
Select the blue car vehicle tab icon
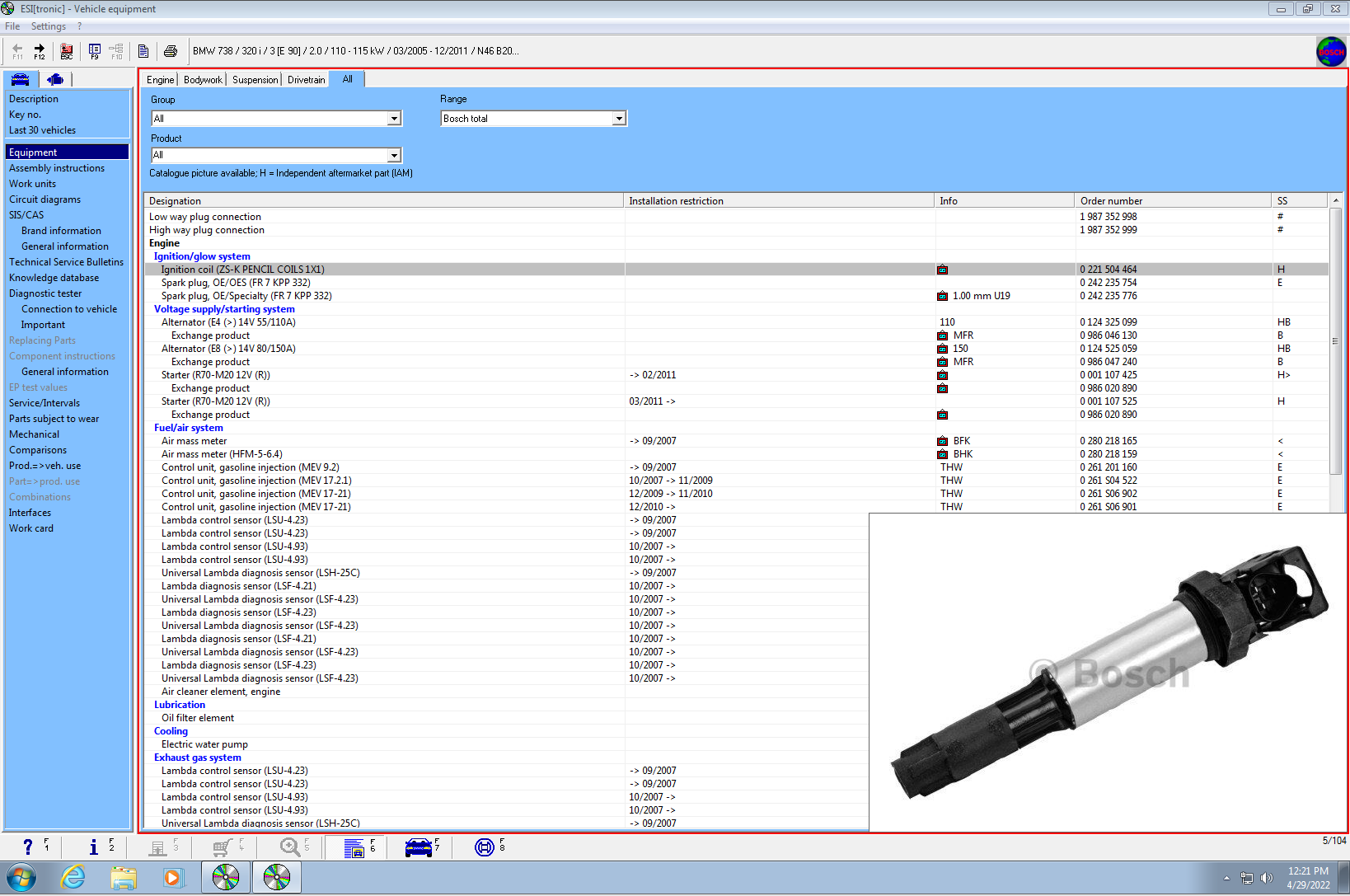pos(21,79)
